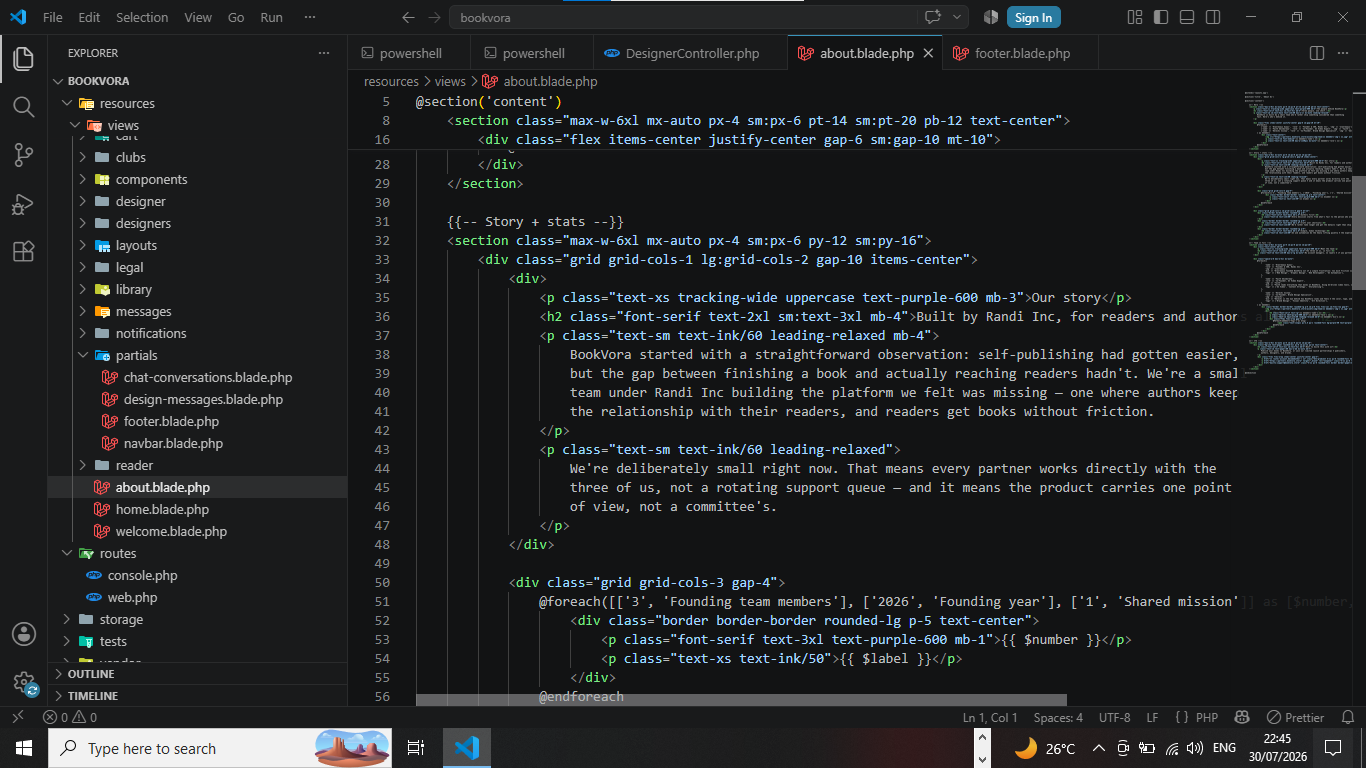Open Run and Debug view
The width and height of the screenshot is (1366, 768).
(x=23, y=203)
